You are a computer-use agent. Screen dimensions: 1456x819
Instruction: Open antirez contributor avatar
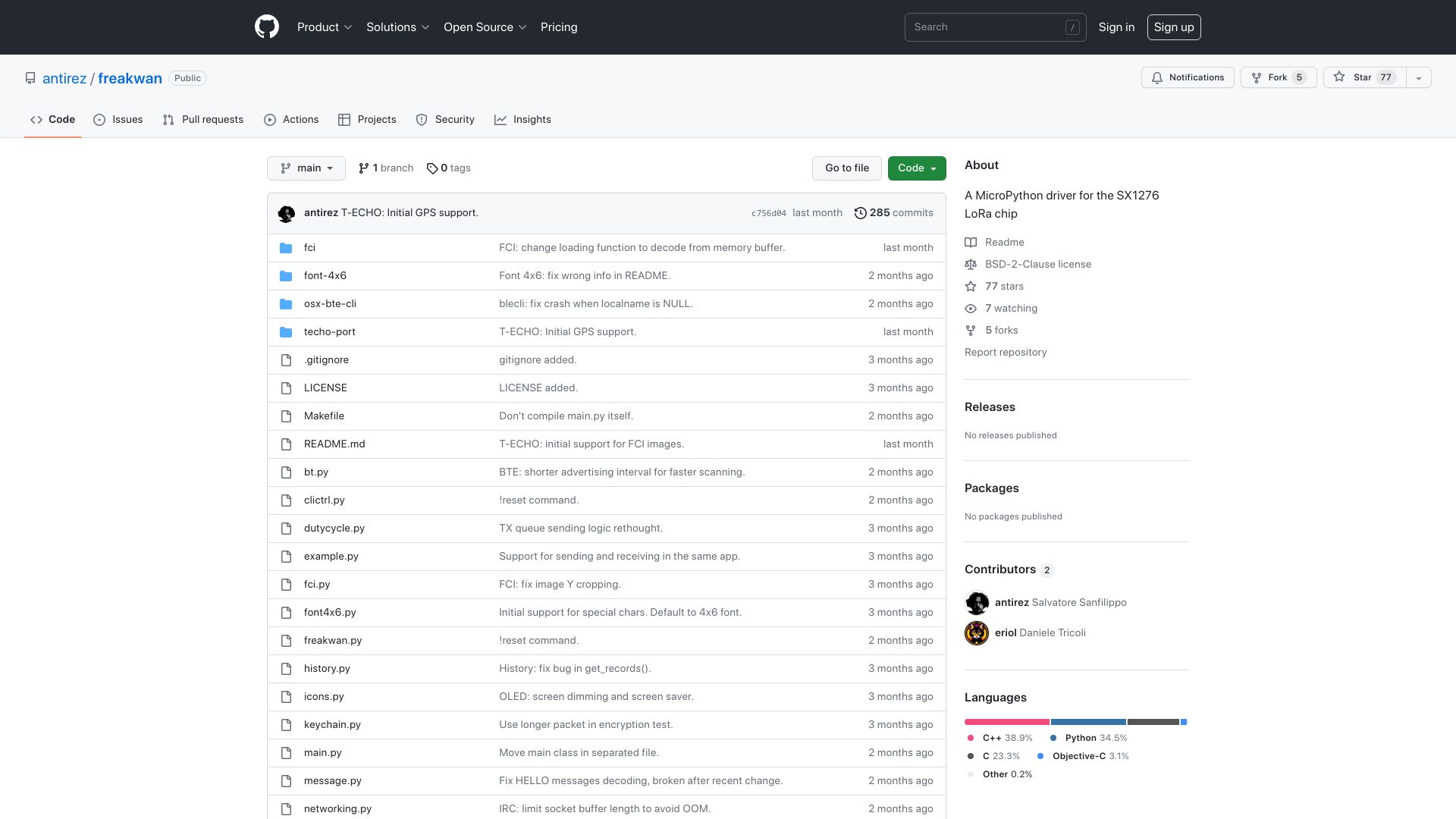click(977, 603)
